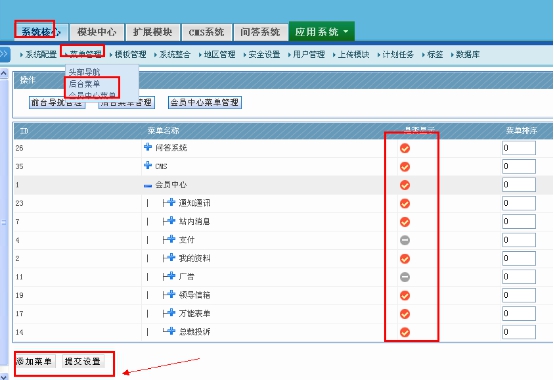Click plus icon beside 广告

coord(171,276)
